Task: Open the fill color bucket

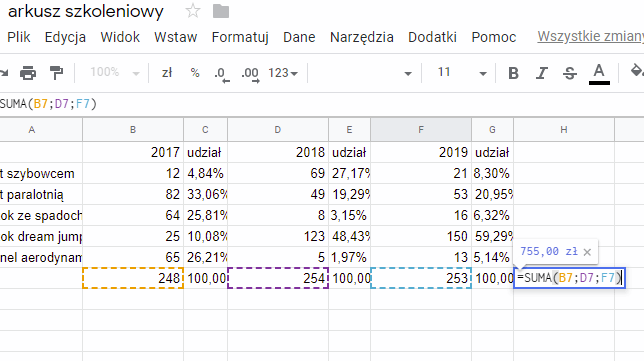Action: point(637,71)
